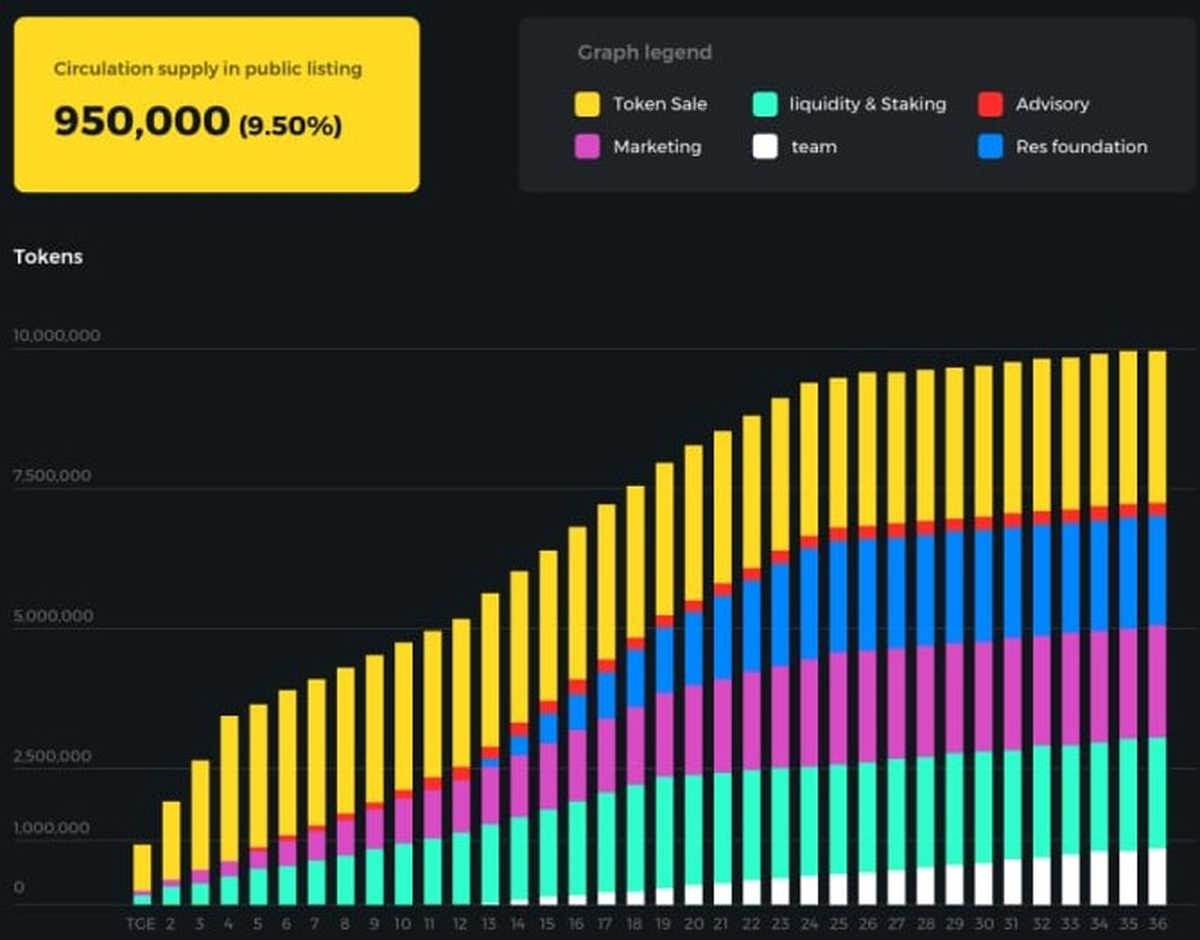Click the Marketing legend label text
Screen dimensions: 1200x940
click(x=657, y=147)
